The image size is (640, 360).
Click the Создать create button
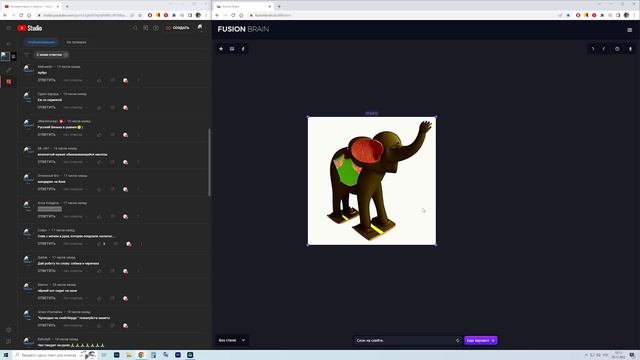[178, 28]
